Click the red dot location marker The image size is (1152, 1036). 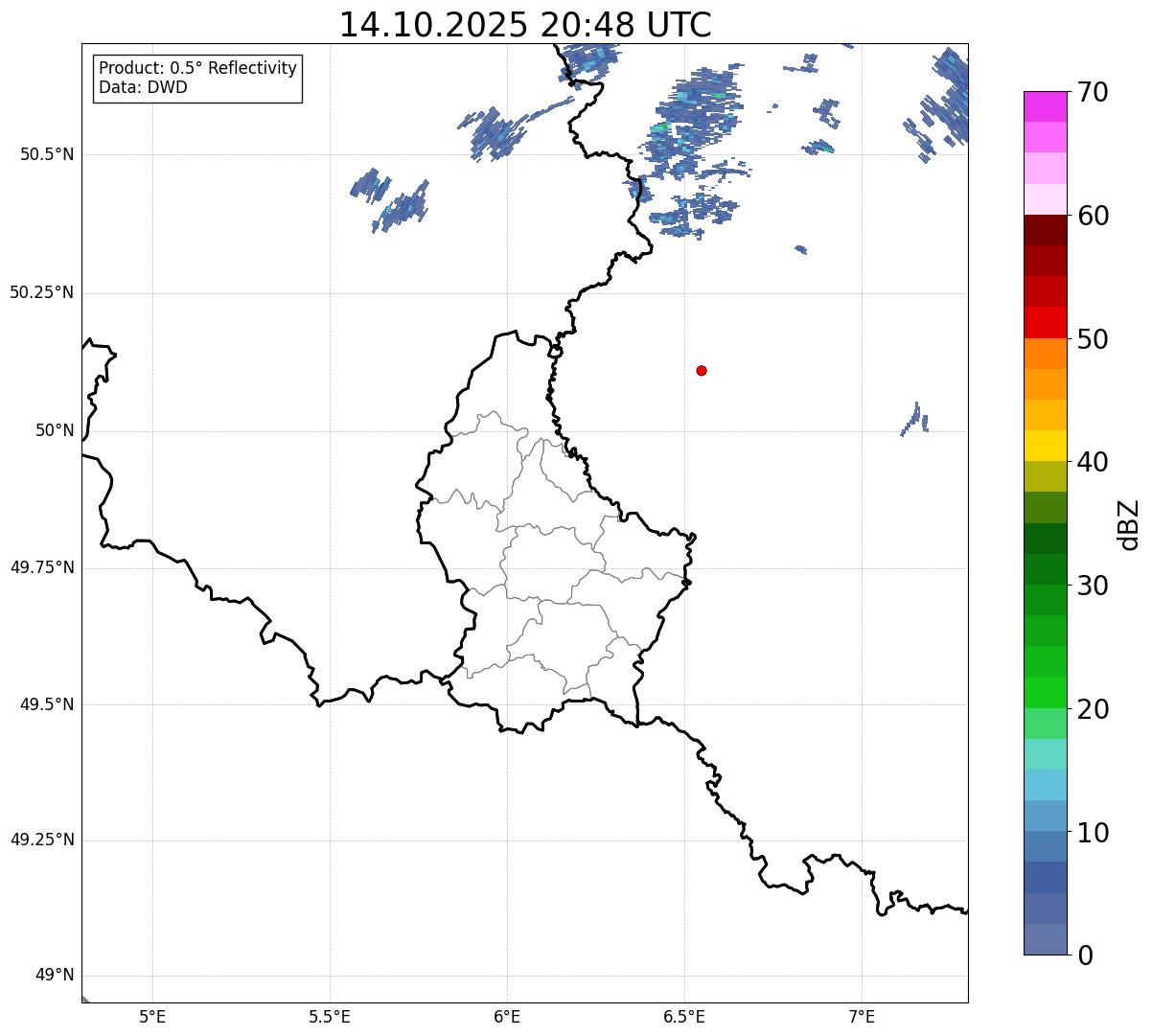tap(702, 370)
